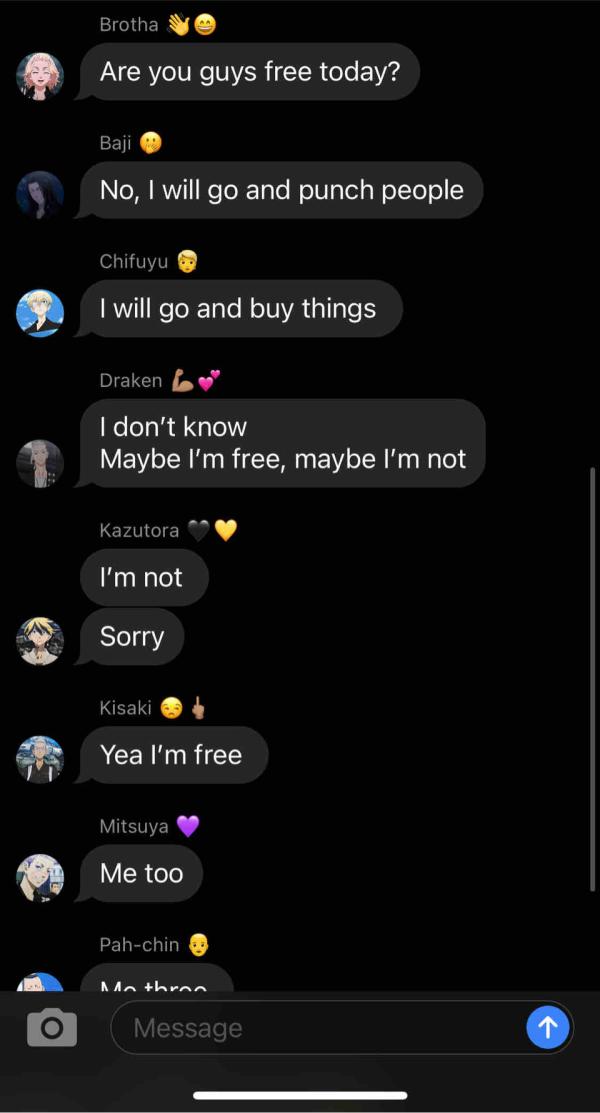Tap the 'Yea I'm free' message

click(173, 755)
